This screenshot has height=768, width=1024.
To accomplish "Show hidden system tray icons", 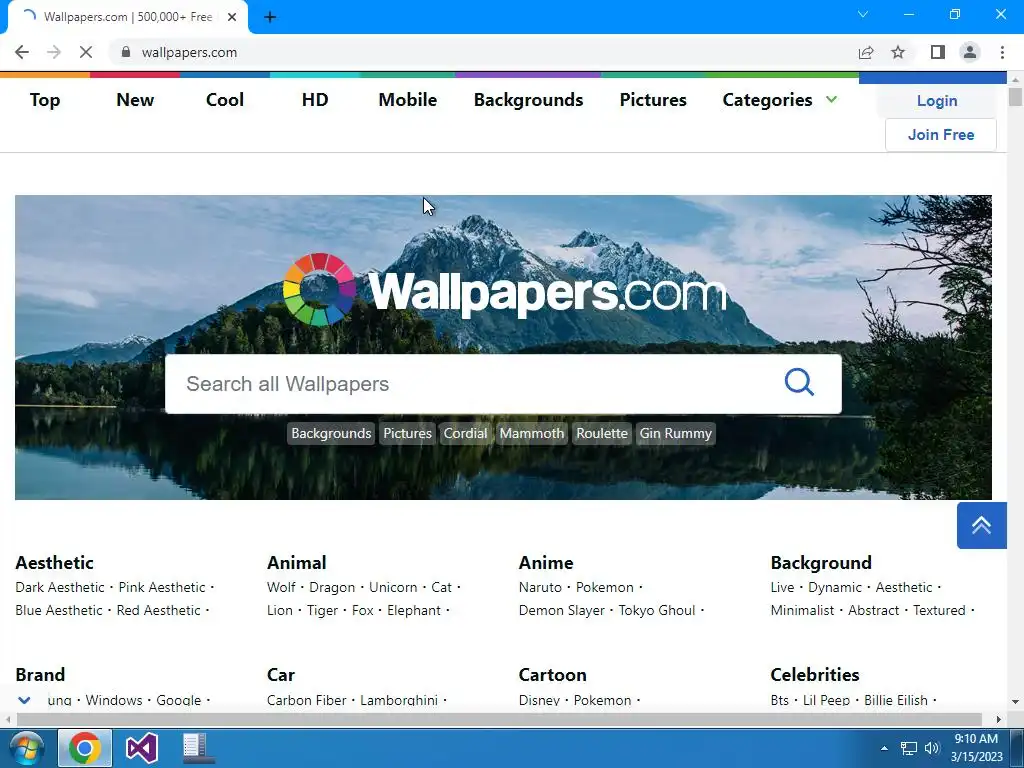I will pos(884,748).
